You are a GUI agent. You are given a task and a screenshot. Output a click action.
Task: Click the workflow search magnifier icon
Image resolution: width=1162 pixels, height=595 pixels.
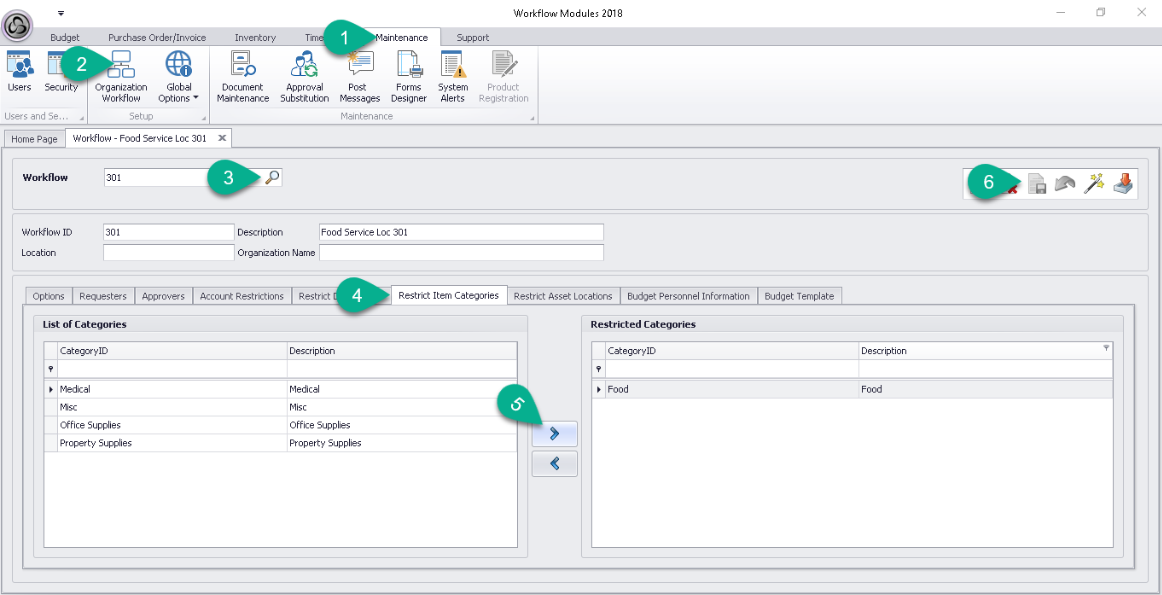pyautogui.click(x=272, y=177)
